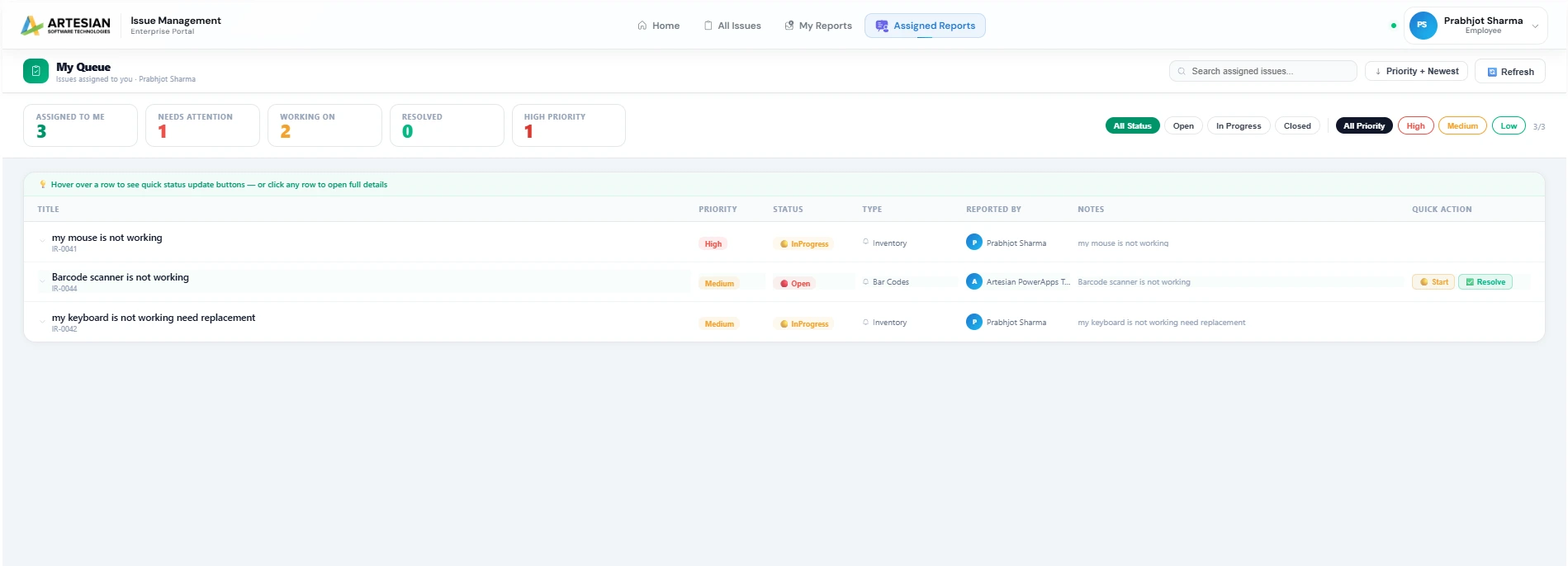The height and width of the screenshot is (566, 1568).
Task: Filter by In Progress status
Action: click(1239, 126)
